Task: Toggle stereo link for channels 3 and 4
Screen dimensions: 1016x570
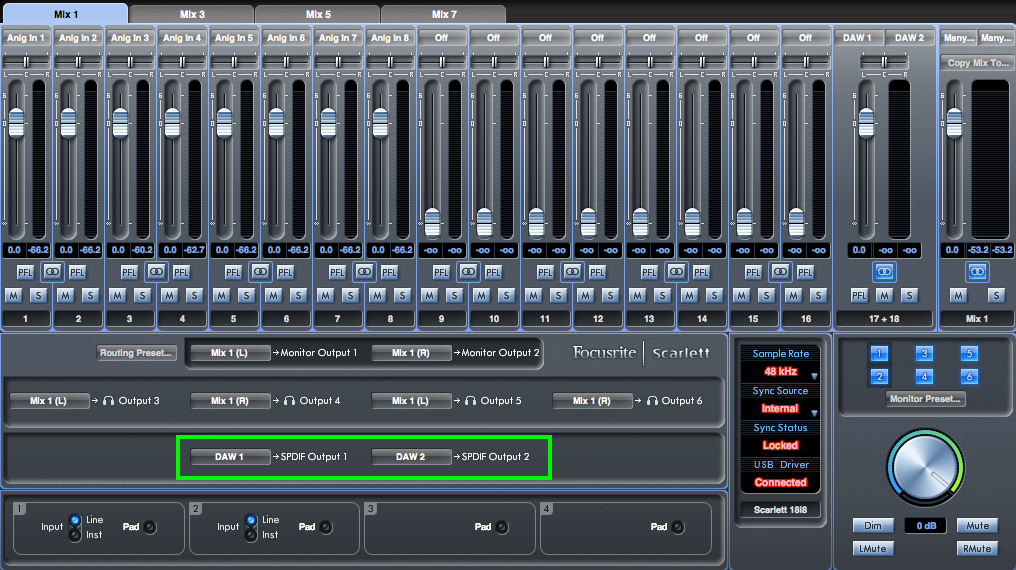Action: [x=156, y=271]
